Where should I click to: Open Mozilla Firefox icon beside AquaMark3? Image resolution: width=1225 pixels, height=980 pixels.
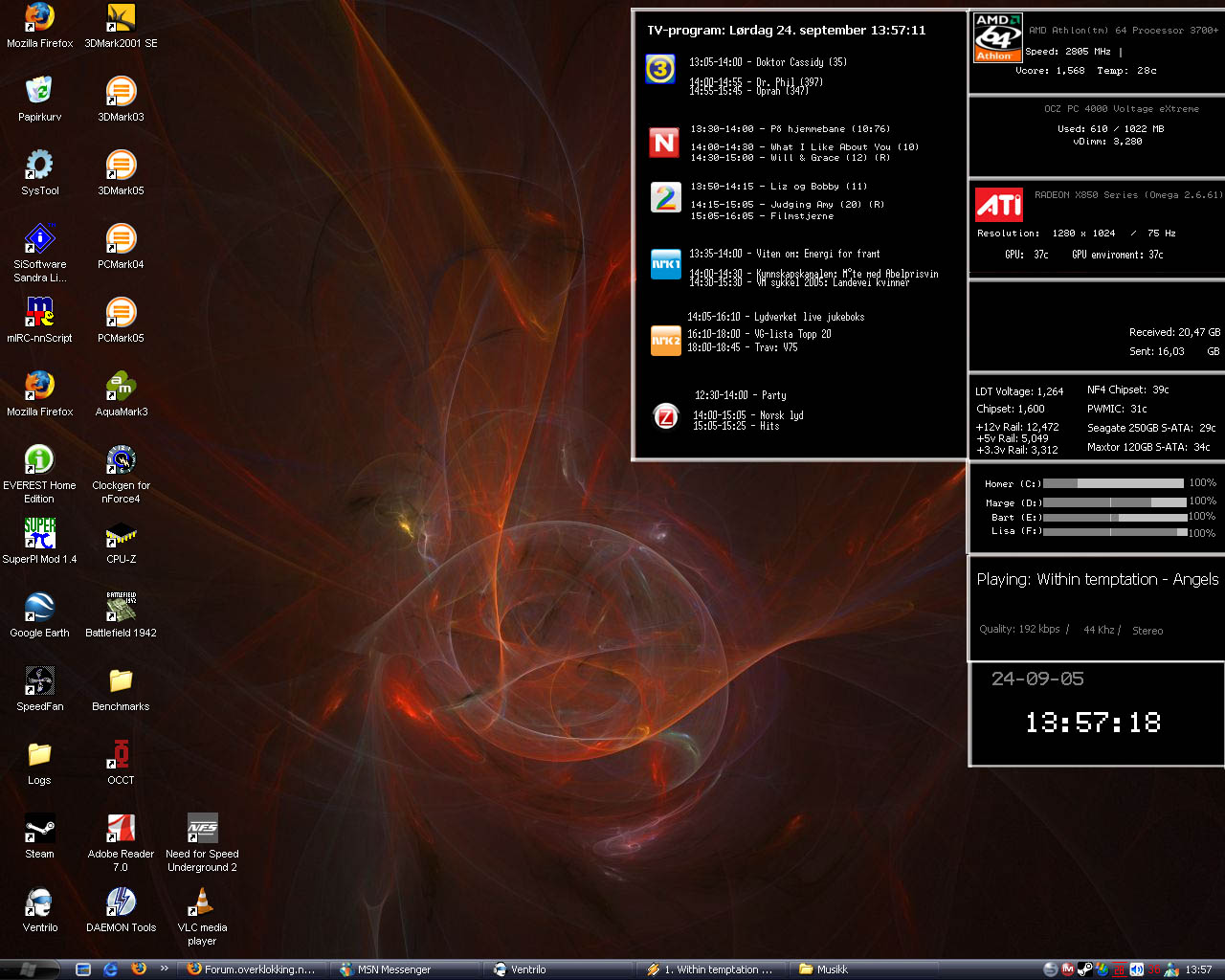39,394
